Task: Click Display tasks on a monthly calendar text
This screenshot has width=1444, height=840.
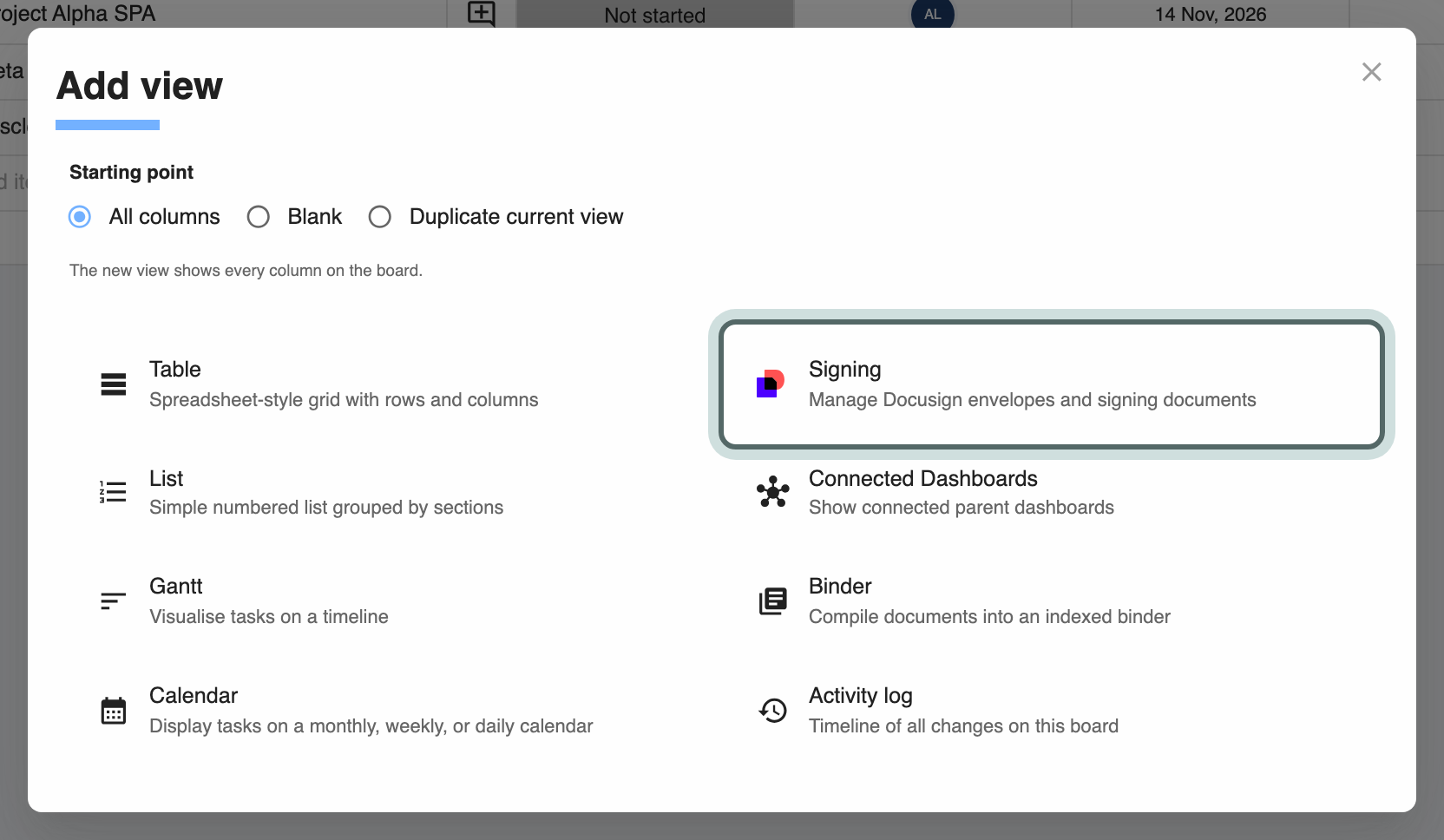Action: [371, 726]
